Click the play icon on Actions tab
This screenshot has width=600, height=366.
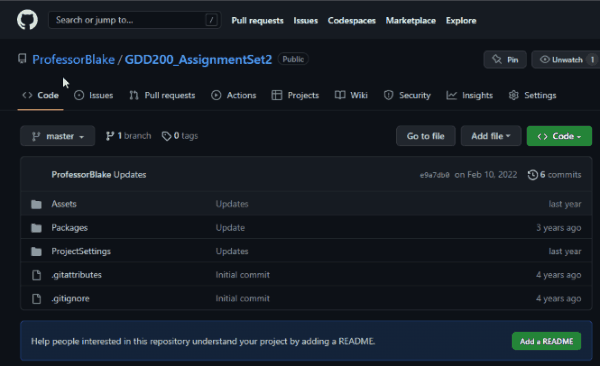(x=216, y=95)
